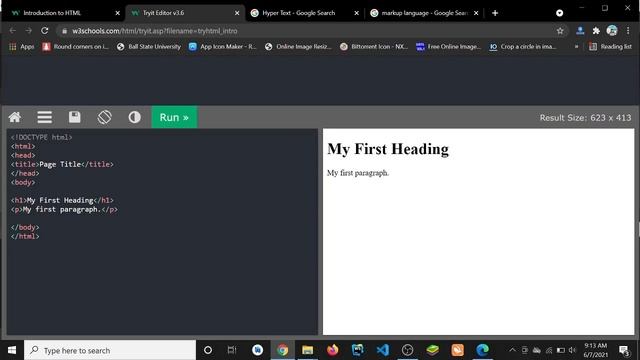The width and height of the screenshot is (640, 360).
Task: Open Apps bookmark shortcut
Action: coord(22,47)
